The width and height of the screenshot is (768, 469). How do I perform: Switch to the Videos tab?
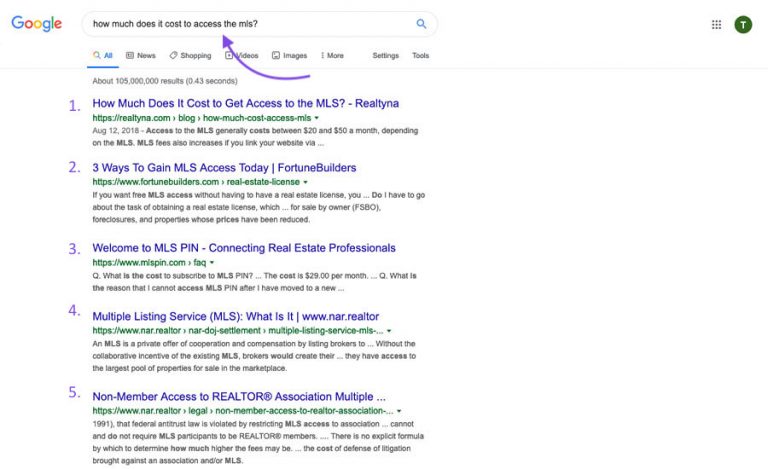click(x=241, y=55)
